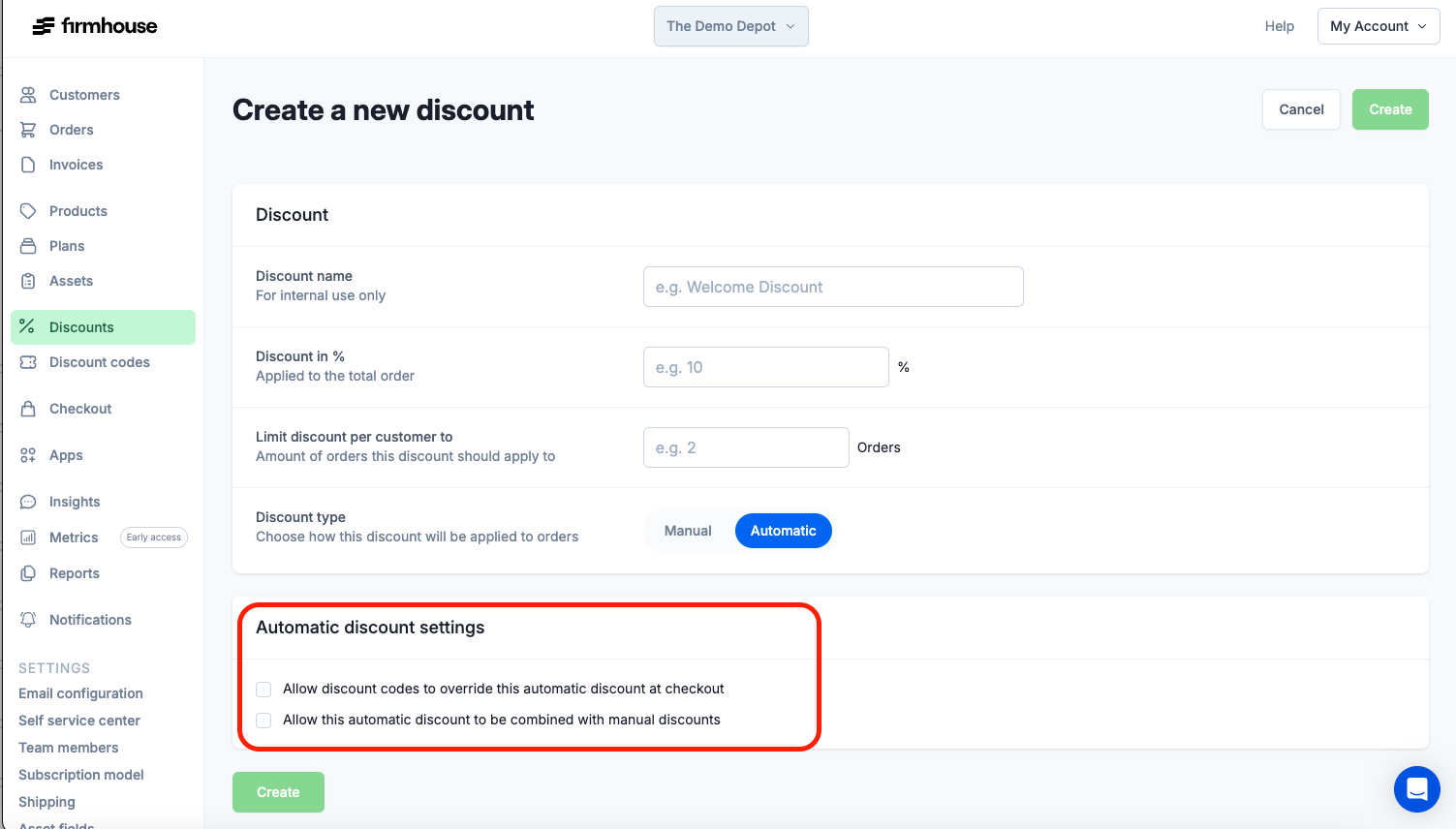Open the chat support bubble icon
Screen dimensions: 1456x829
(x=1417, y=788)
